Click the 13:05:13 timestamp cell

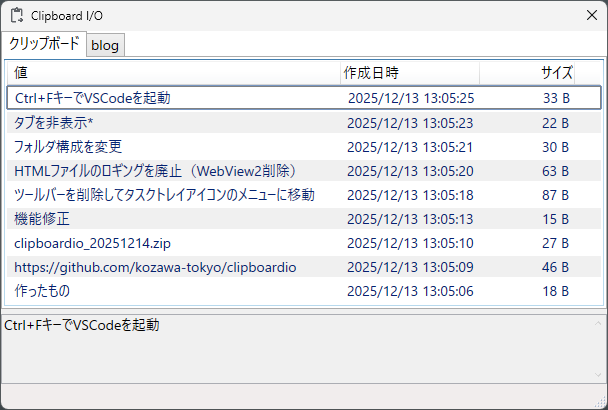(x=410, y=219)
